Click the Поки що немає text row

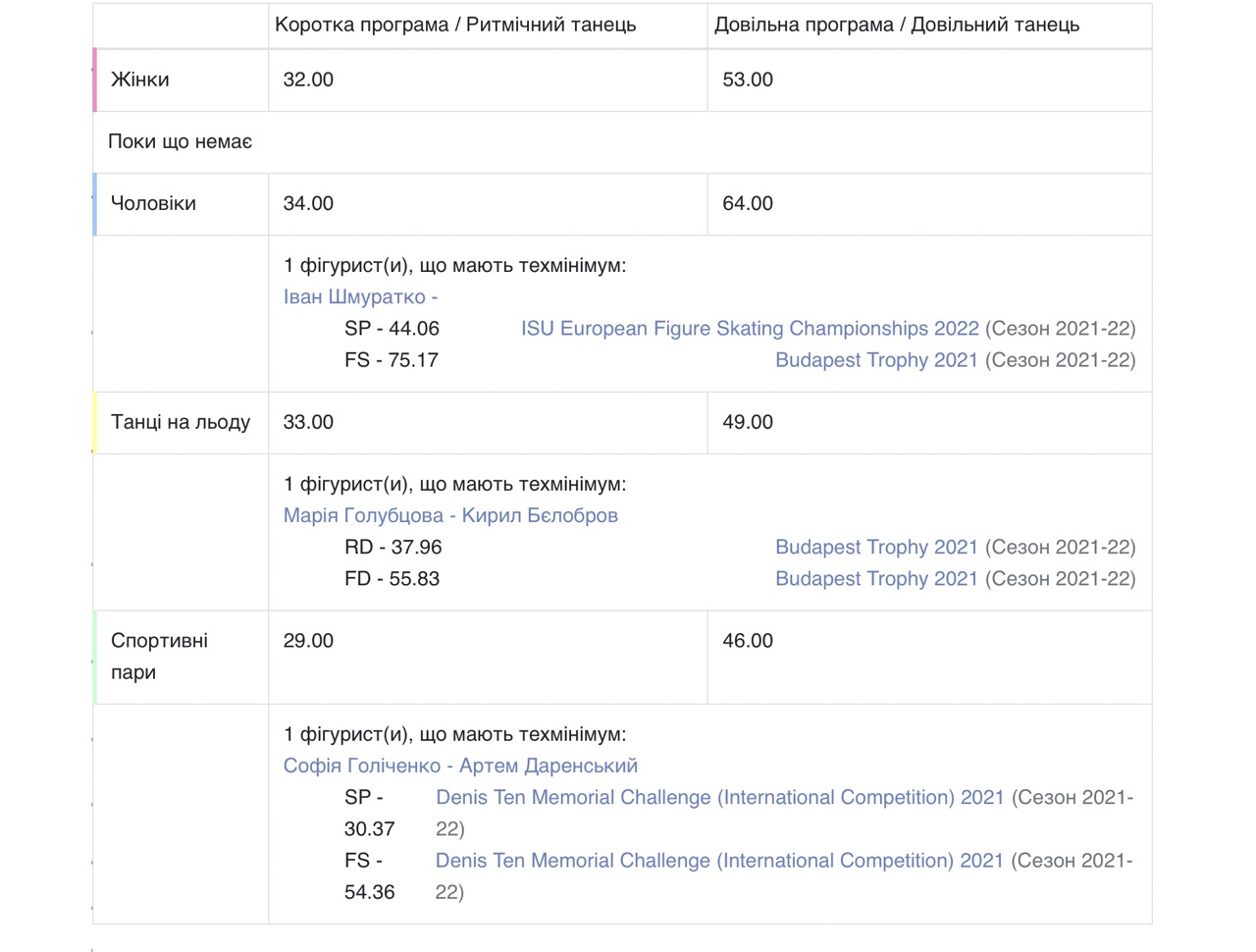181,142
